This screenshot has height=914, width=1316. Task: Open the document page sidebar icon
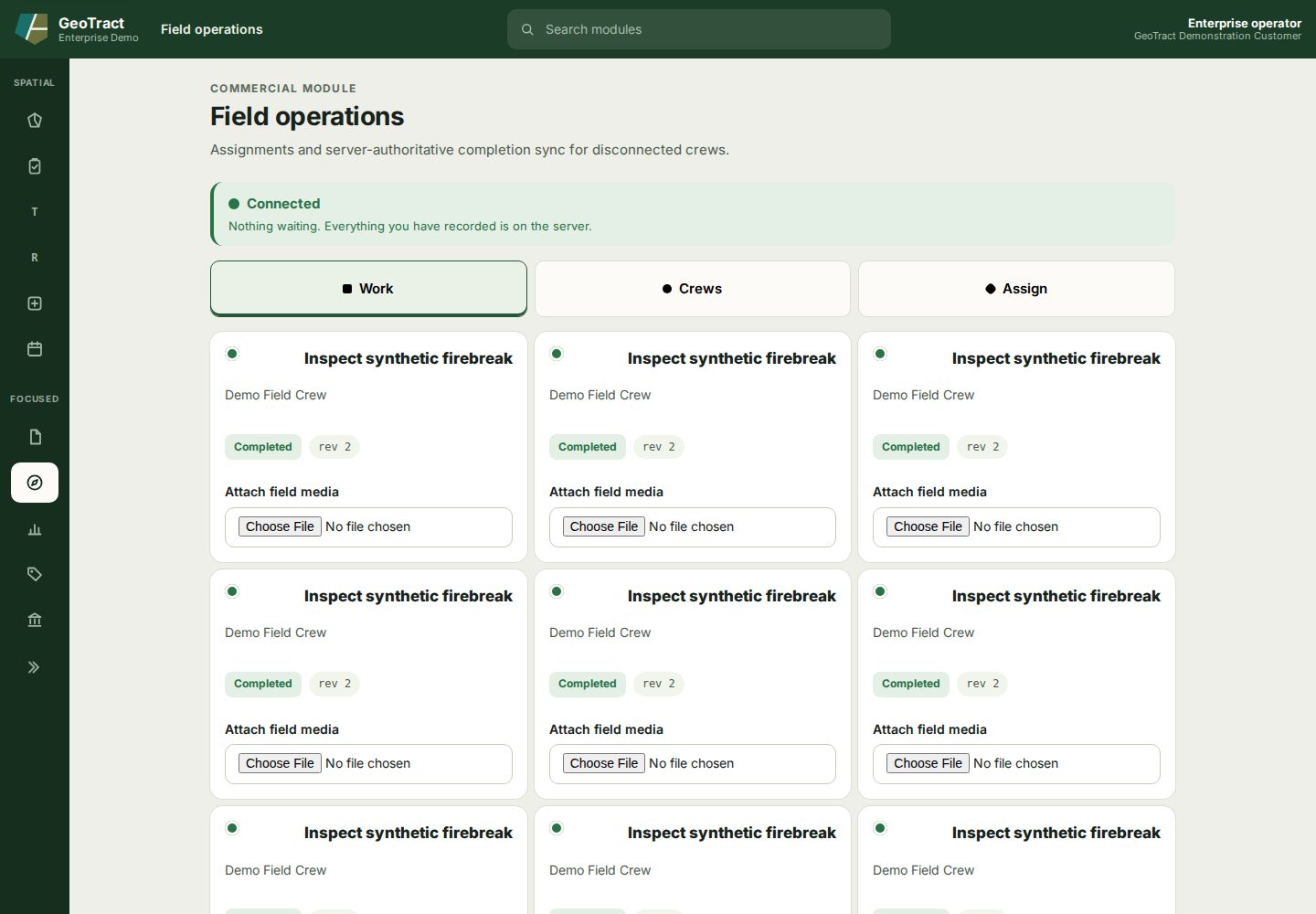tap(35, 437)
